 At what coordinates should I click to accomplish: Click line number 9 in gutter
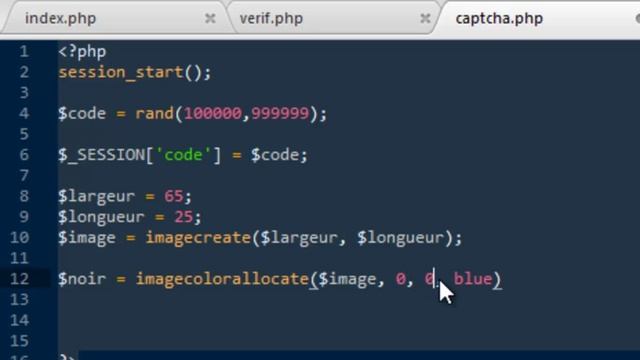pos(24,217)
